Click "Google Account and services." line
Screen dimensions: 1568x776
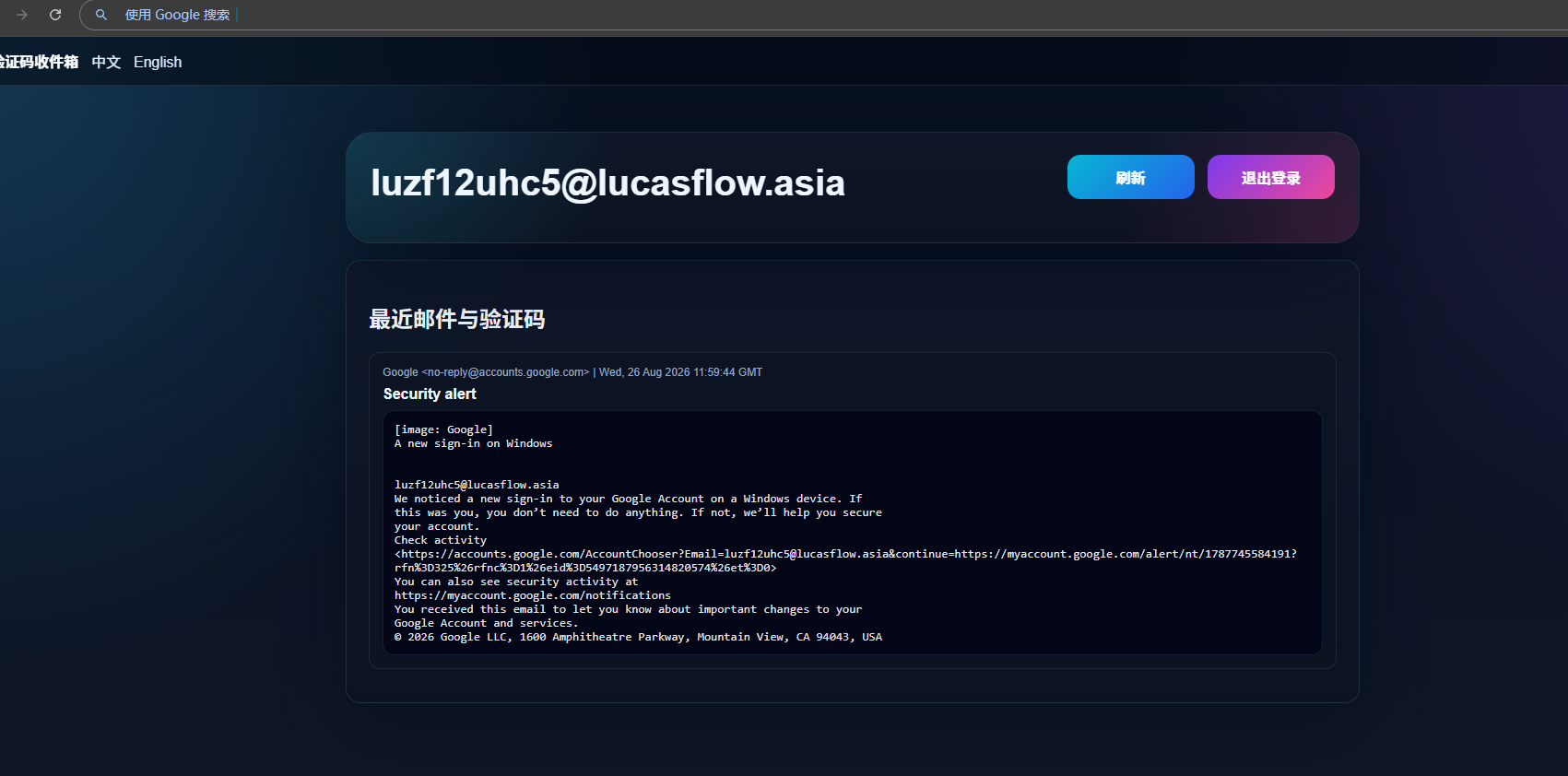click(487, 623)
